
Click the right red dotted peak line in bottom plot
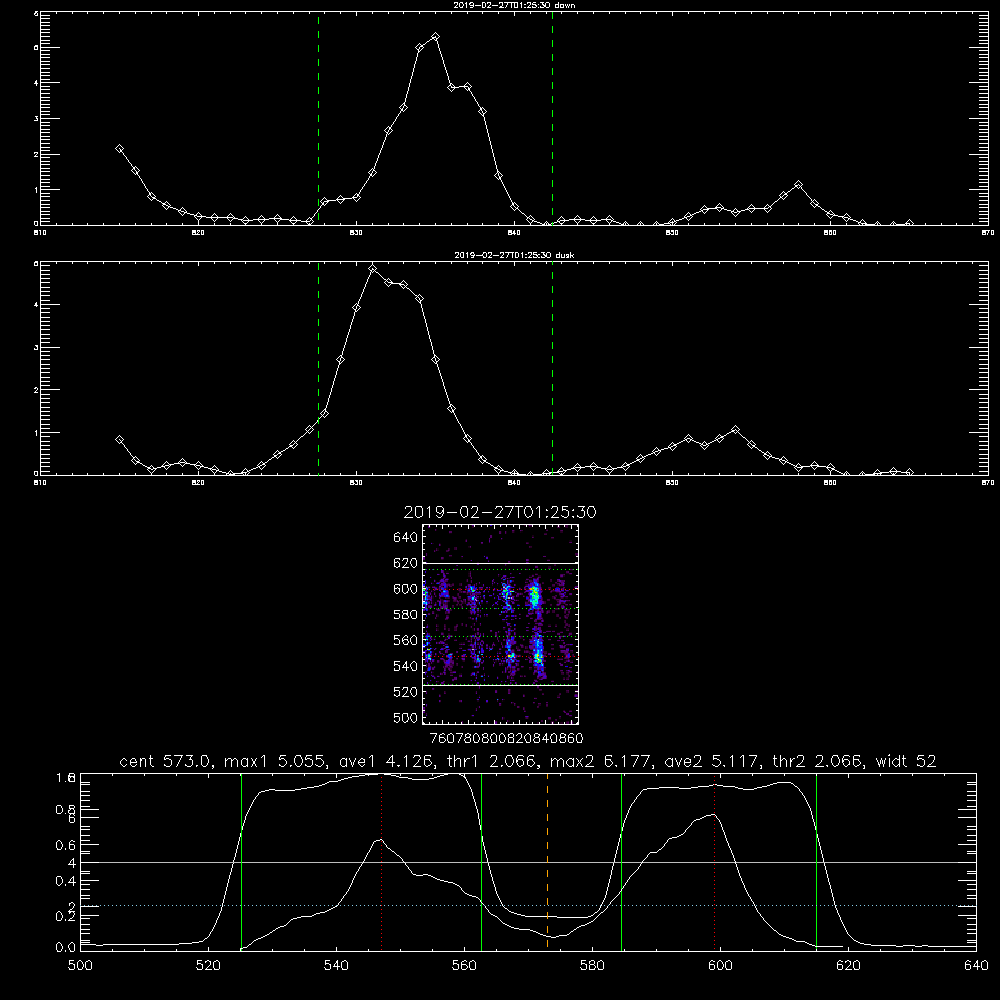coord(714,861)
